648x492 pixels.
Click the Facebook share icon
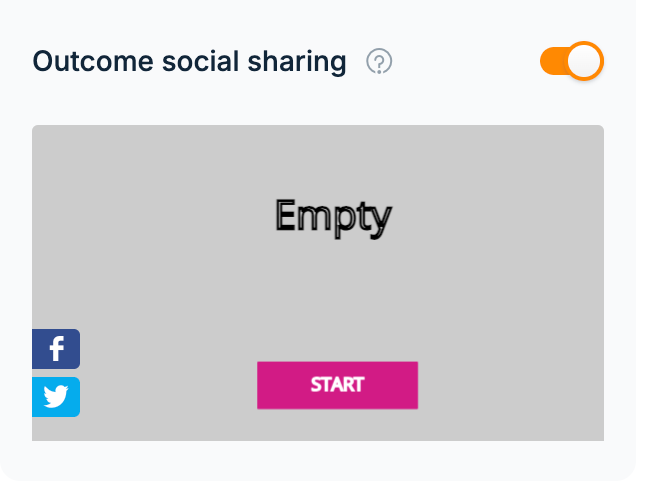56,349
